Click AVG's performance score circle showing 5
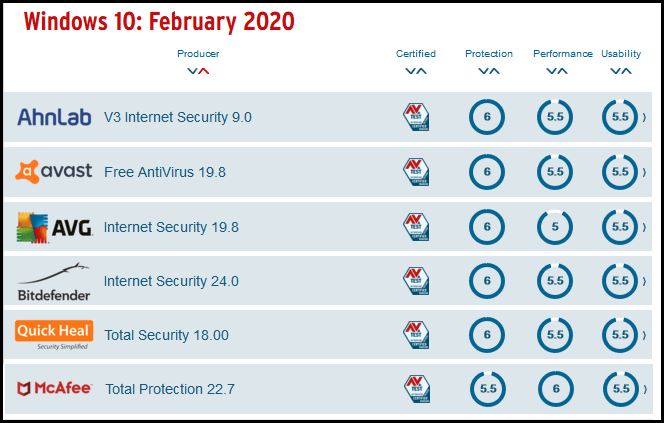This screenshot has width=664, height=423. pyautogui.click(x=555, y=227)
